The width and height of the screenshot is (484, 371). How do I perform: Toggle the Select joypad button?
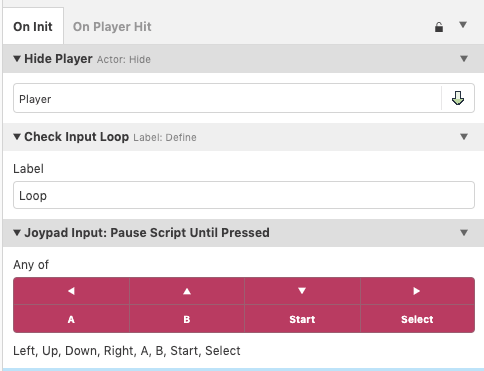tap(417, 319)
